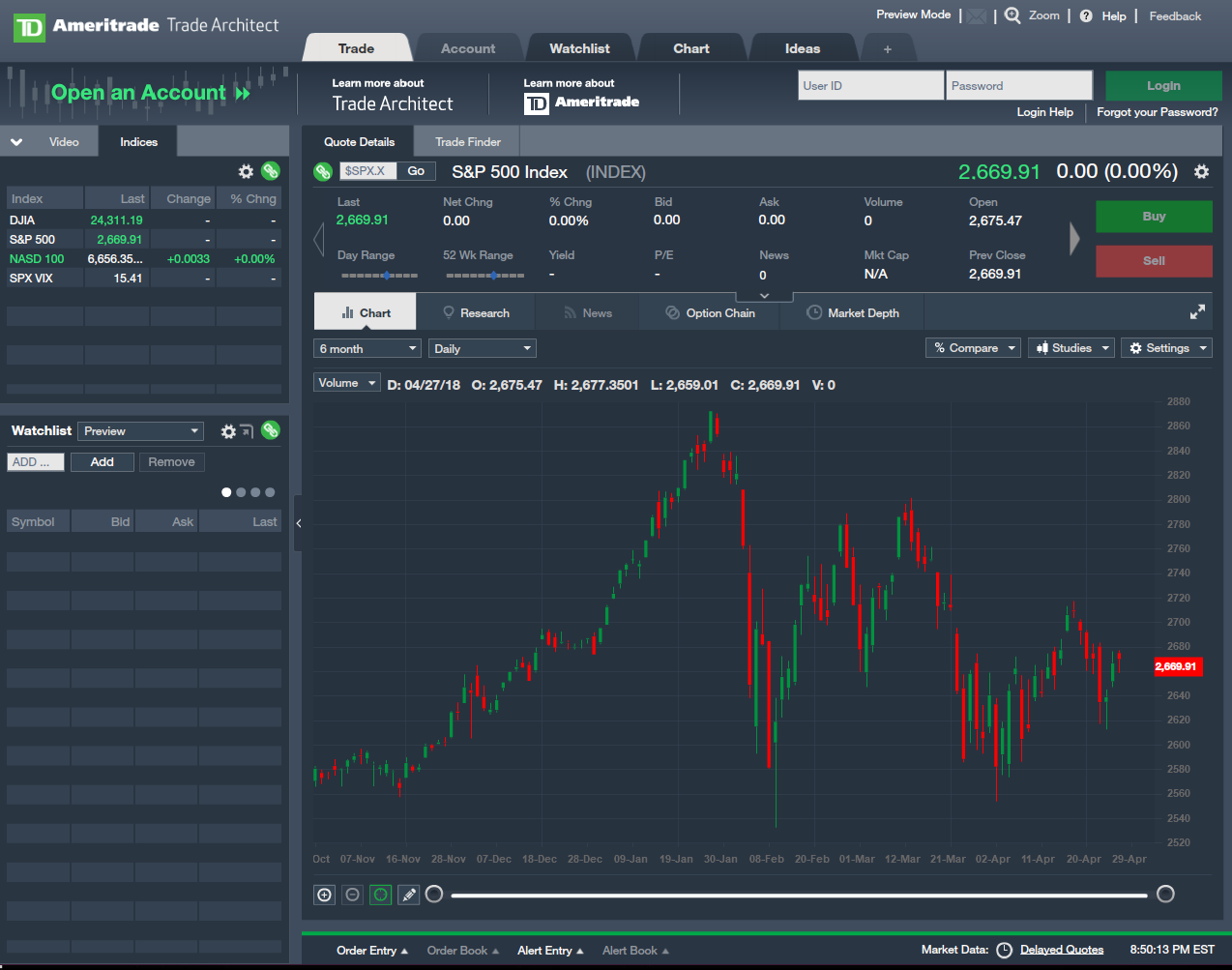Click the Delayed Quotes clock icon
The width and height of the screenshot is (1232, 970).
1004,950
